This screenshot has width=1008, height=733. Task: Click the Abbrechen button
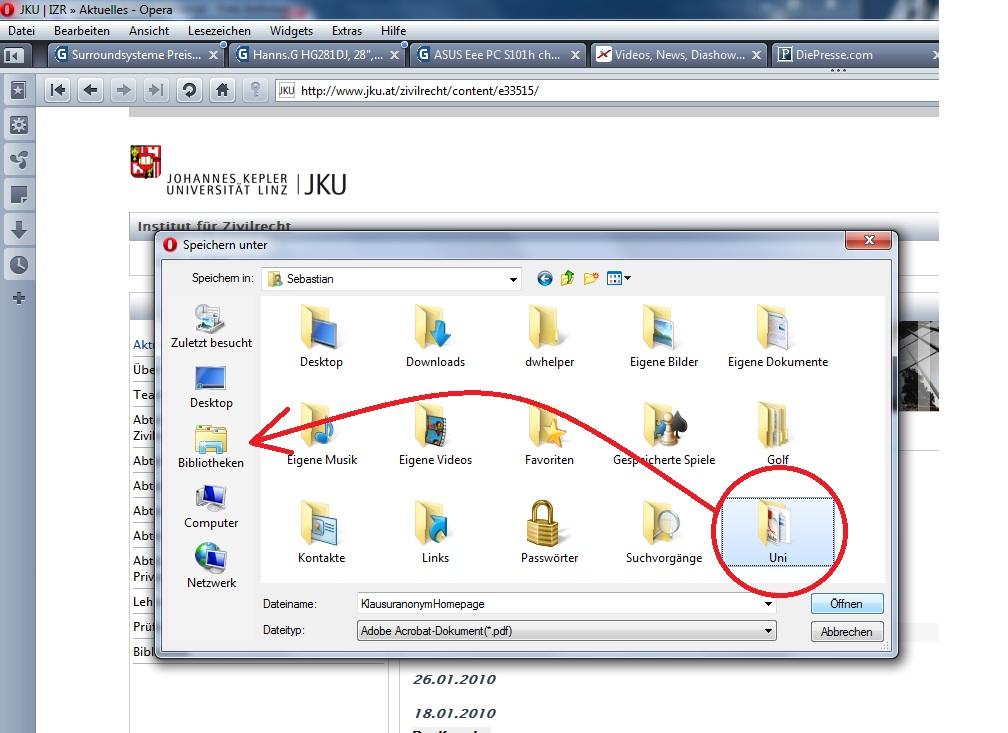(847, 632)
